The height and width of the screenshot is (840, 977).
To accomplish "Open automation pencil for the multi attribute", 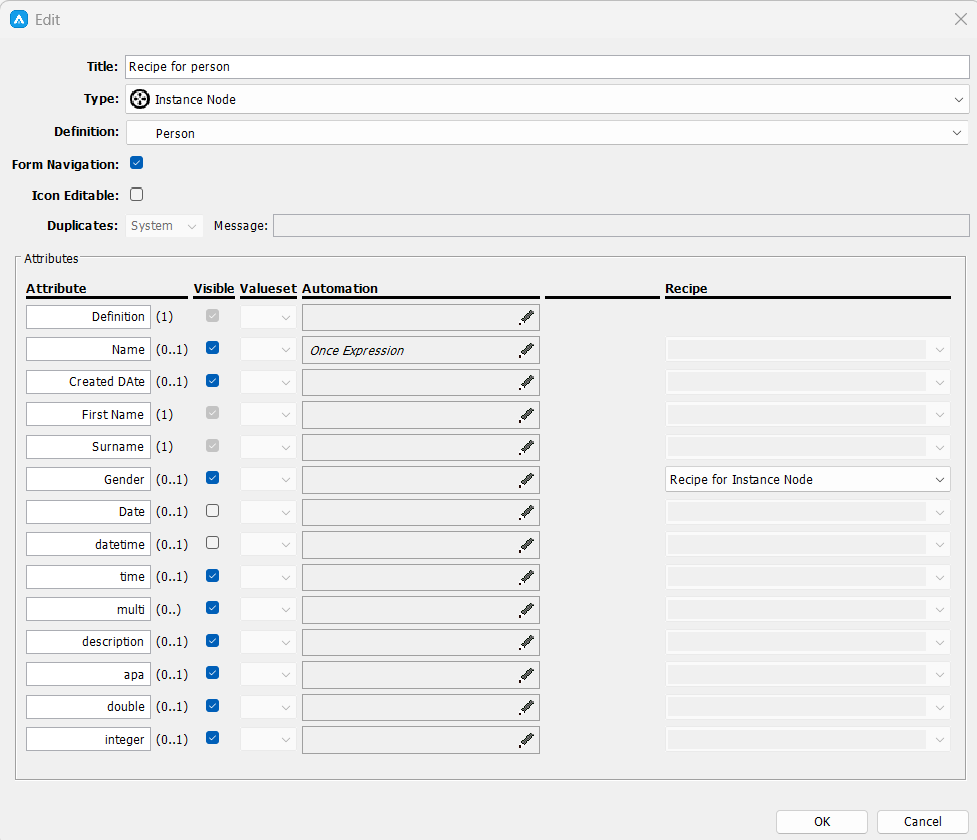I will (x=526, y=610).
